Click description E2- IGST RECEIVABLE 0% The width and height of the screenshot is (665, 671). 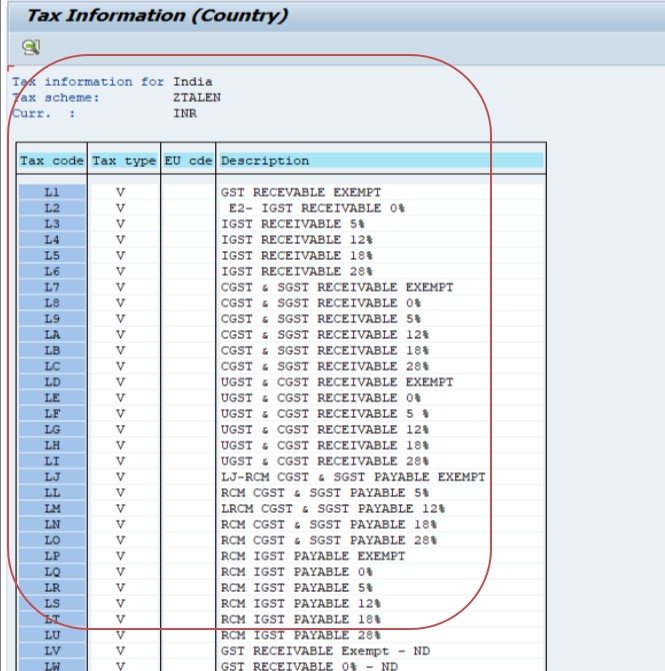(x=317, y=208)
